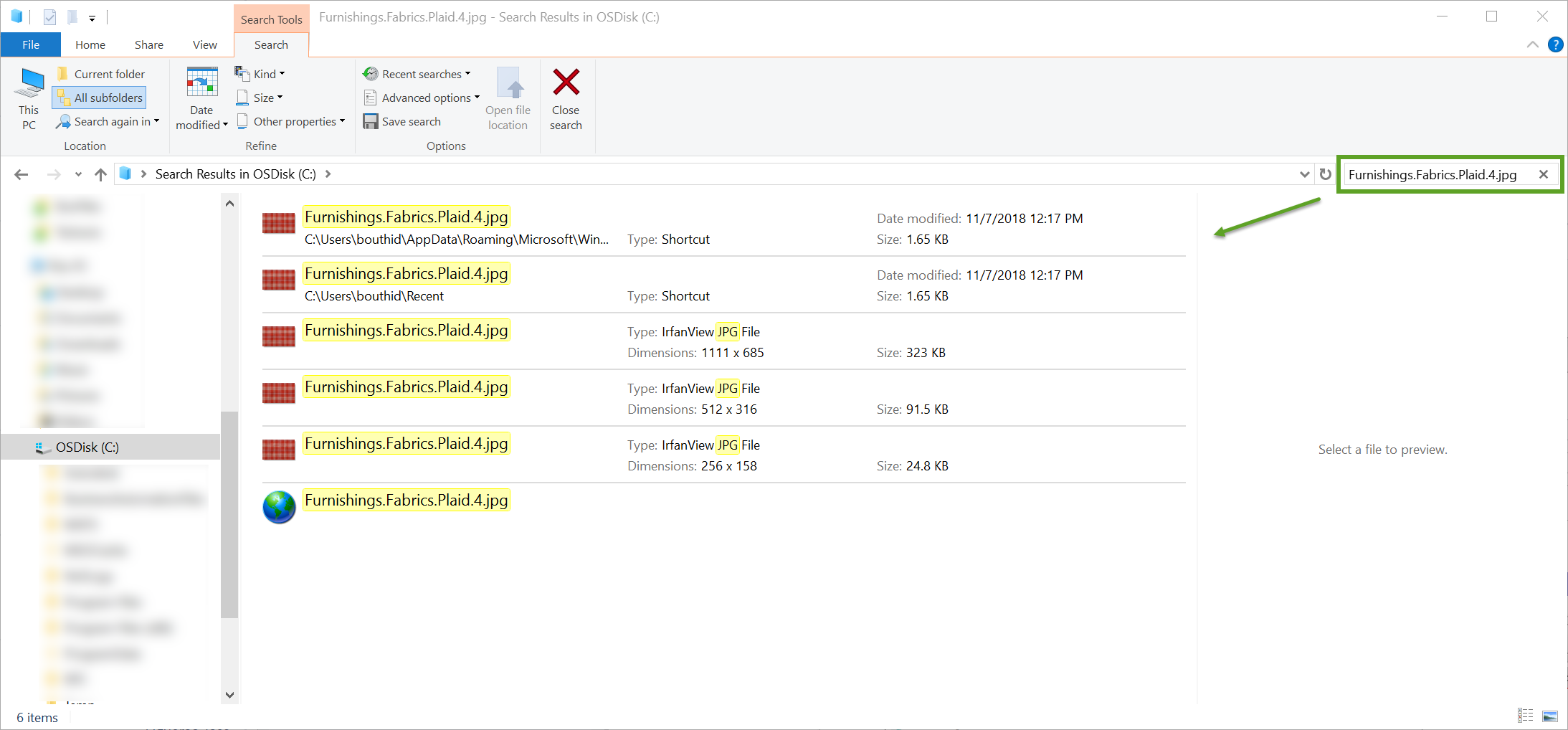The image size is (1568, 730).
Task: Switch to details view in status bar
Action: pyautogui.click(x=1525, y=716)
